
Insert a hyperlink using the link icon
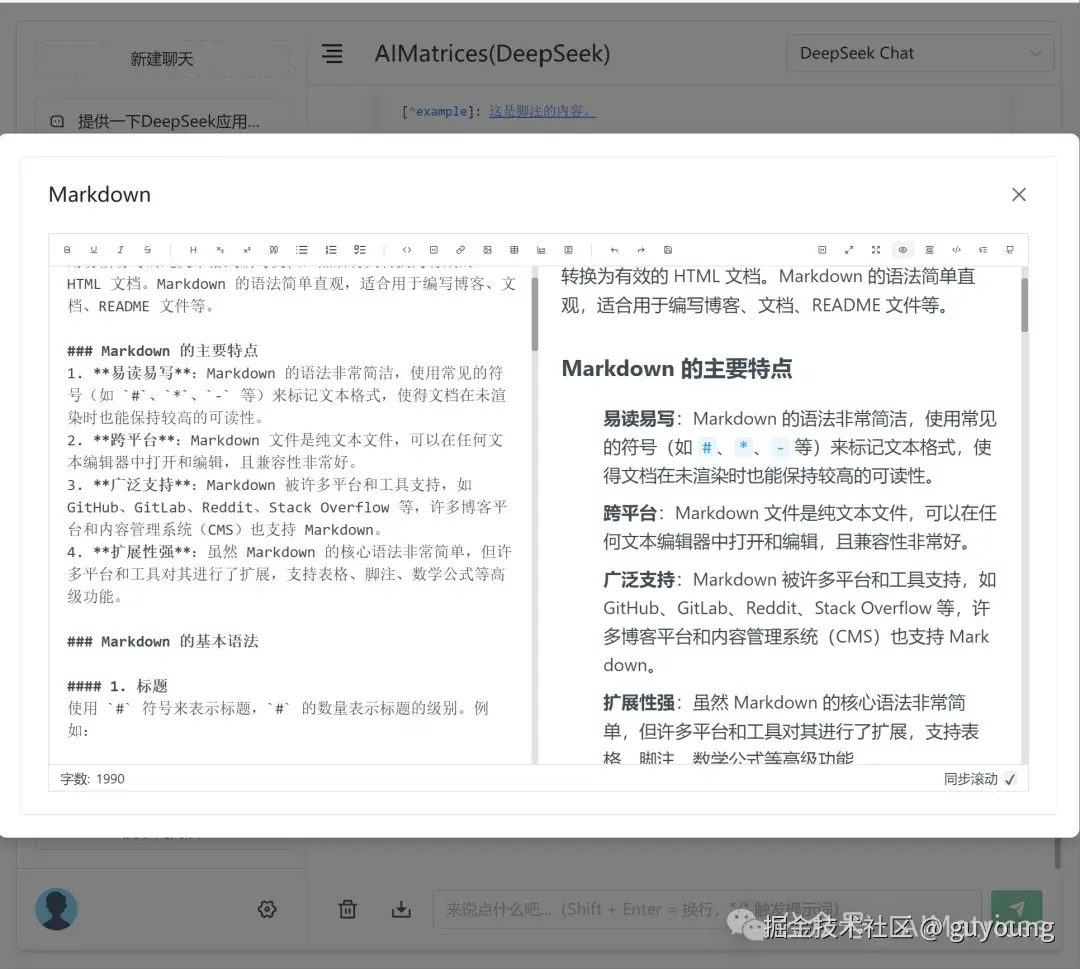460,250
